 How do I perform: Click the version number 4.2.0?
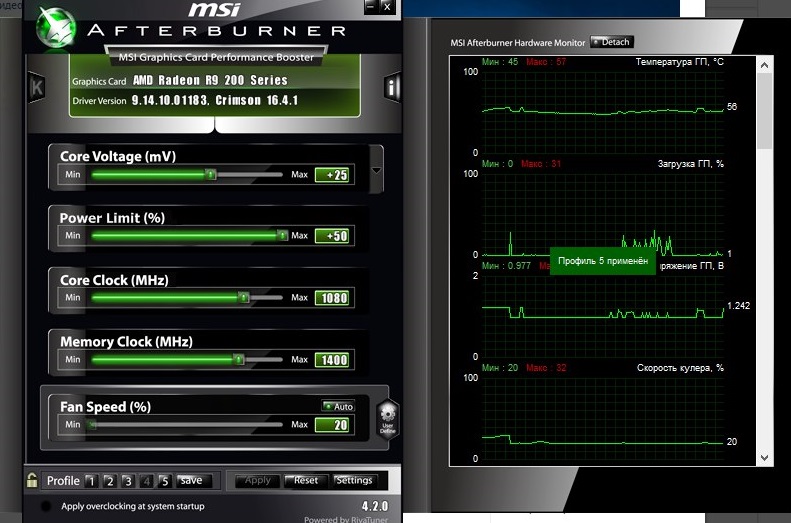coord(375,506)
